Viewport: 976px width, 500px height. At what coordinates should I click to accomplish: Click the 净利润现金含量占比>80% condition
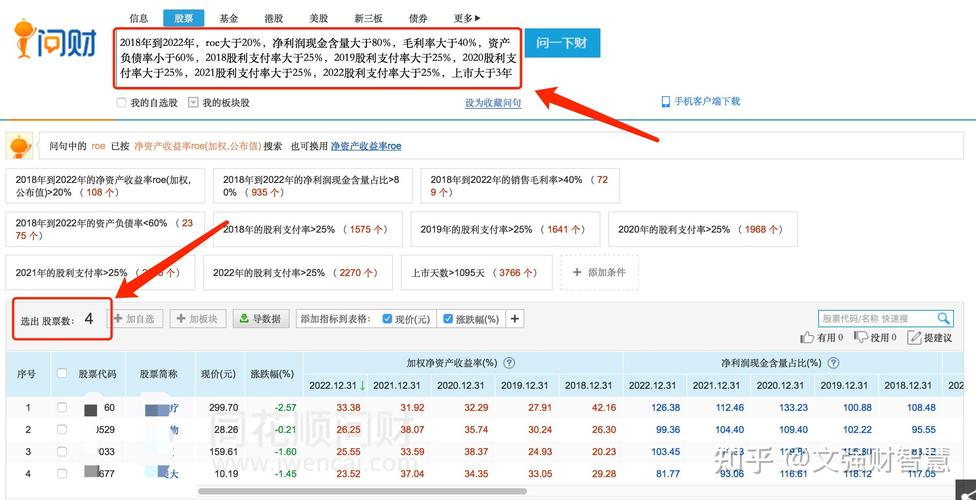[312, 186]
